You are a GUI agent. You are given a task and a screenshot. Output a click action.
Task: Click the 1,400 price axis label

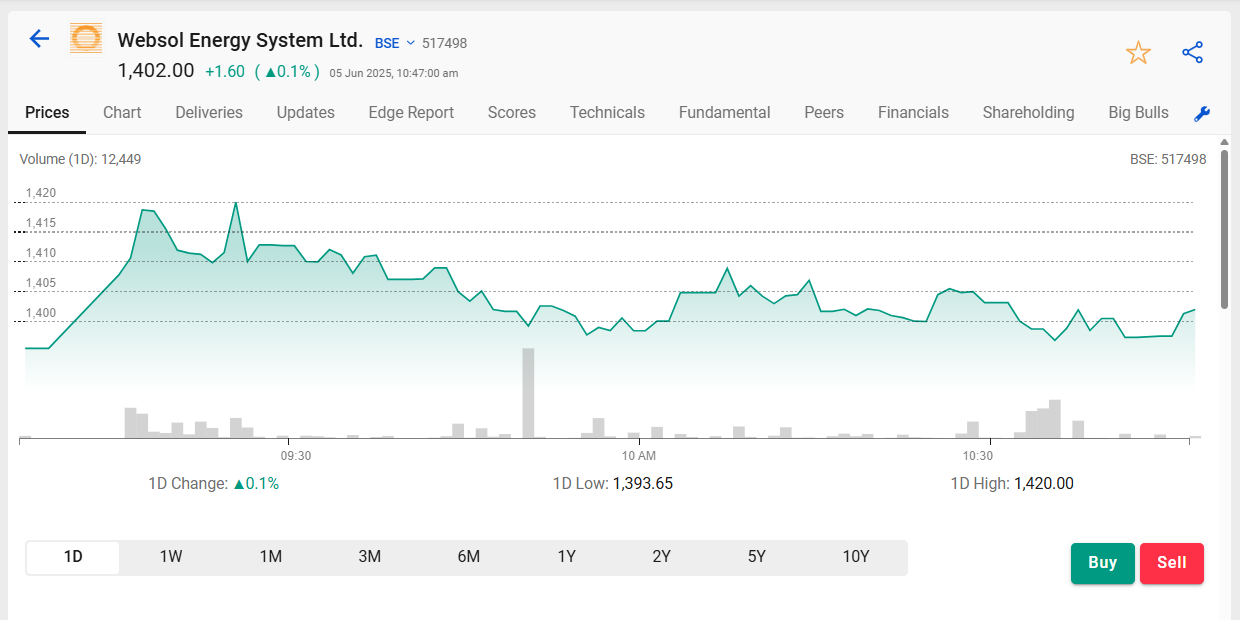41,313
